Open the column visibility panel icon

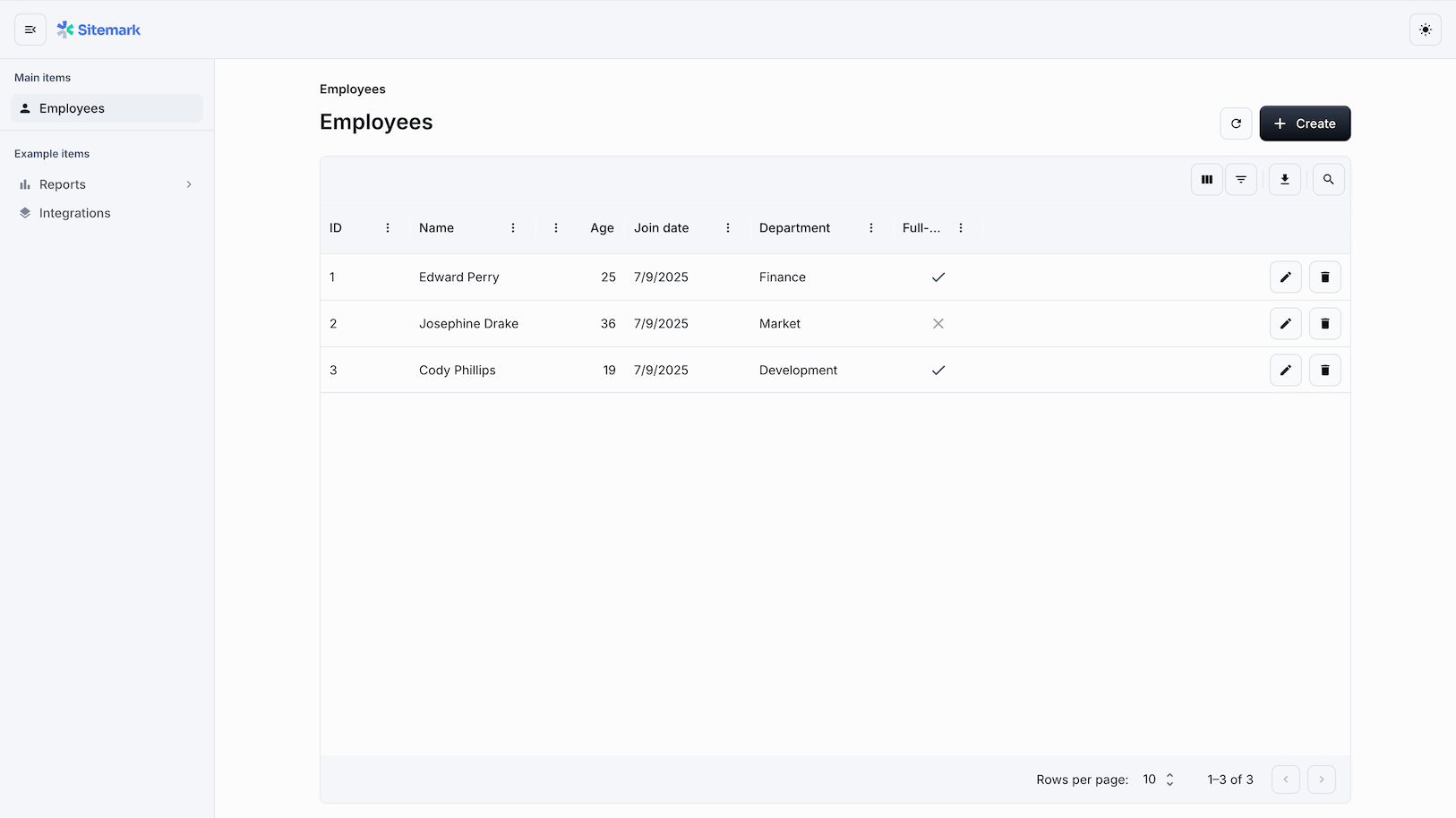tap(1206, 179)
